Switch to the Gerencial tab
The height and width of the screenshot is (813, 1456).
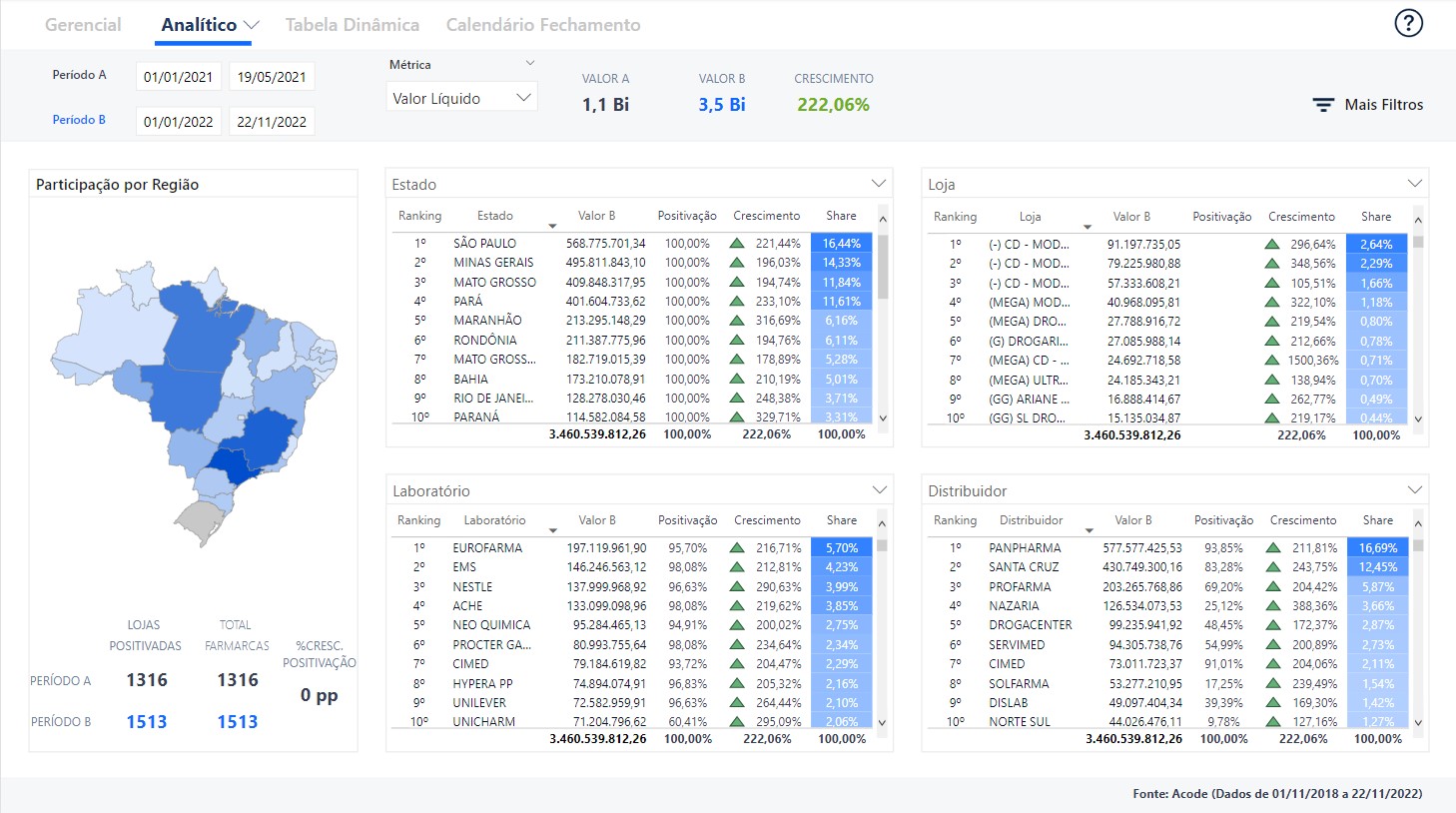click(x=83, y=25)
